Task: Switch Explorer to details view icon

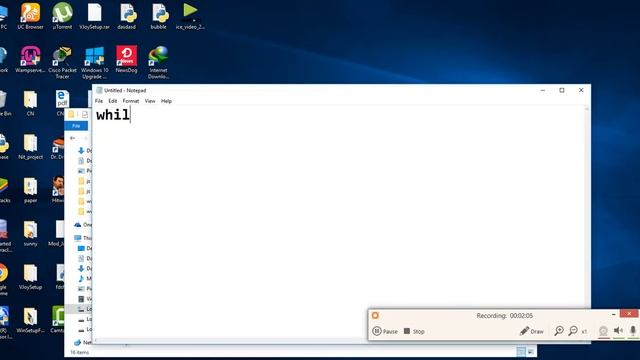Action: pos(521,351)
